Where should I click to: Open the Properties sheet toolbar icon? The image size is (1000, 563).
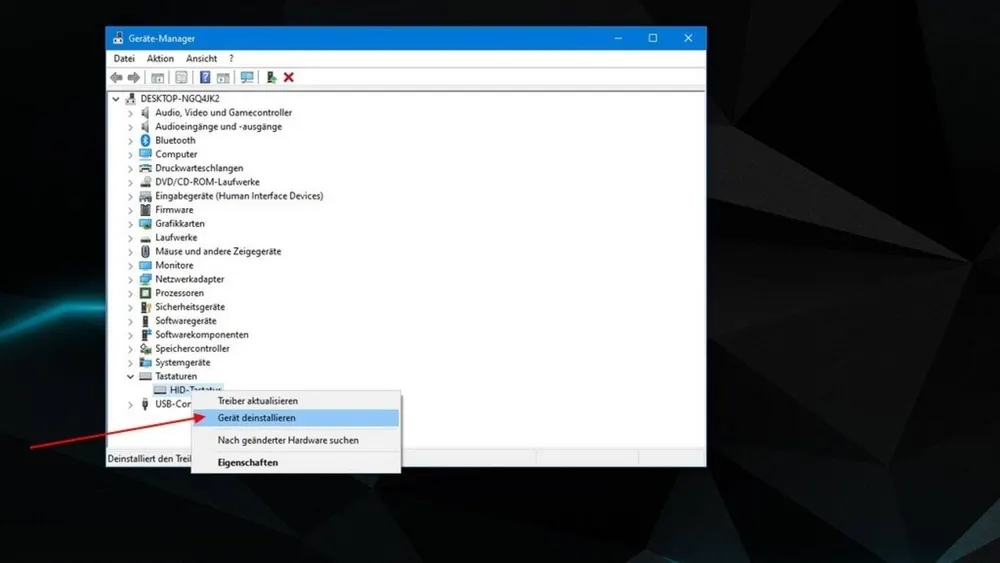click(181, 77)
